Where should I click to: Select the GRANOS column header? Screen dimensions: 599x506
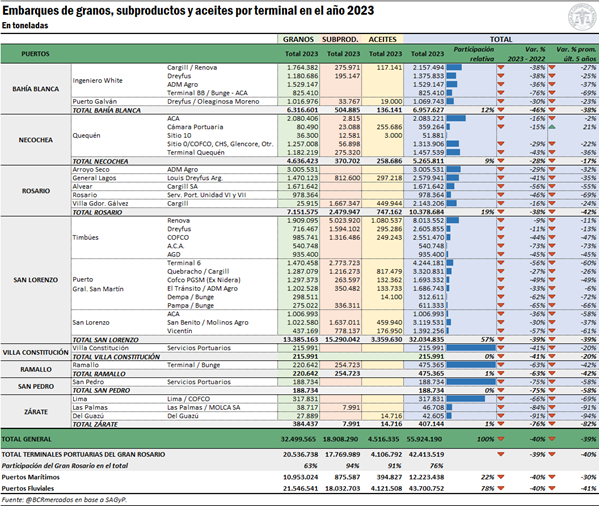coord(298,39)
